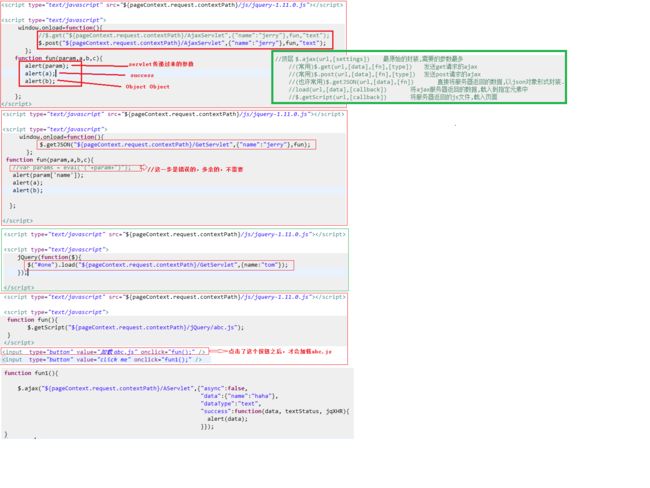This screenshot has height=488, width=650.
Task: Click the input tag with onclick="fun();"
Action: click(104, 352)
